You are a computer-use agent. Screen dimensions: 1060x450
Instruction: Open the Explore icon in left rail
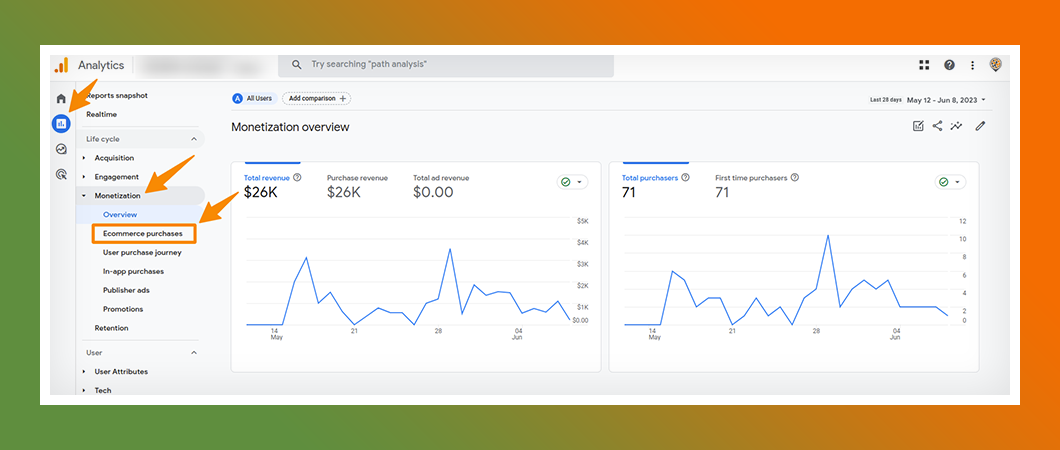(x=61, y=149)
